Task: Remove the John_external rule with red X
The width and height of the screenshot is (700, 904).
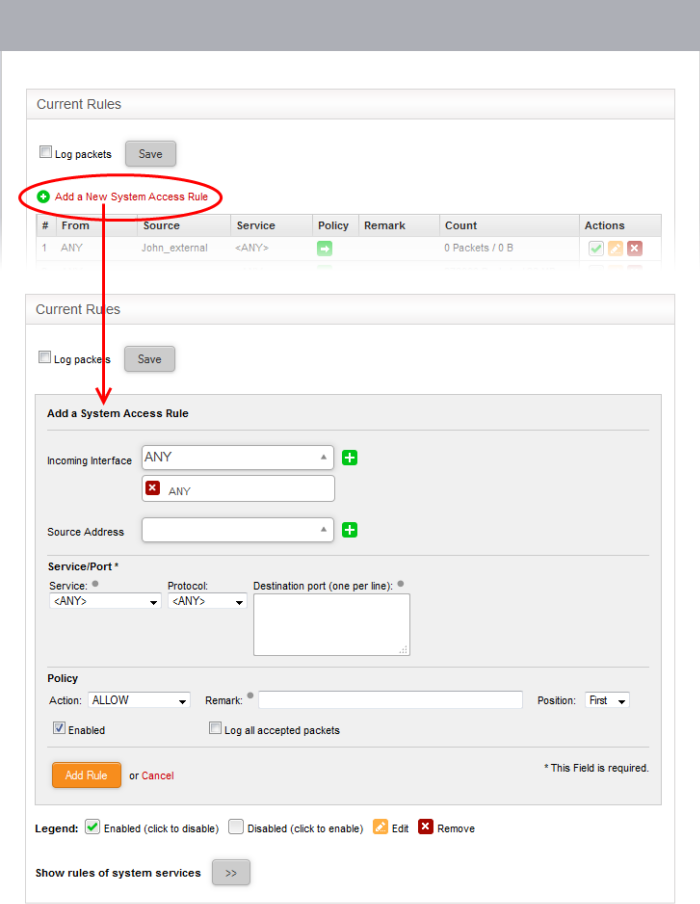Action: coord(634,248)
